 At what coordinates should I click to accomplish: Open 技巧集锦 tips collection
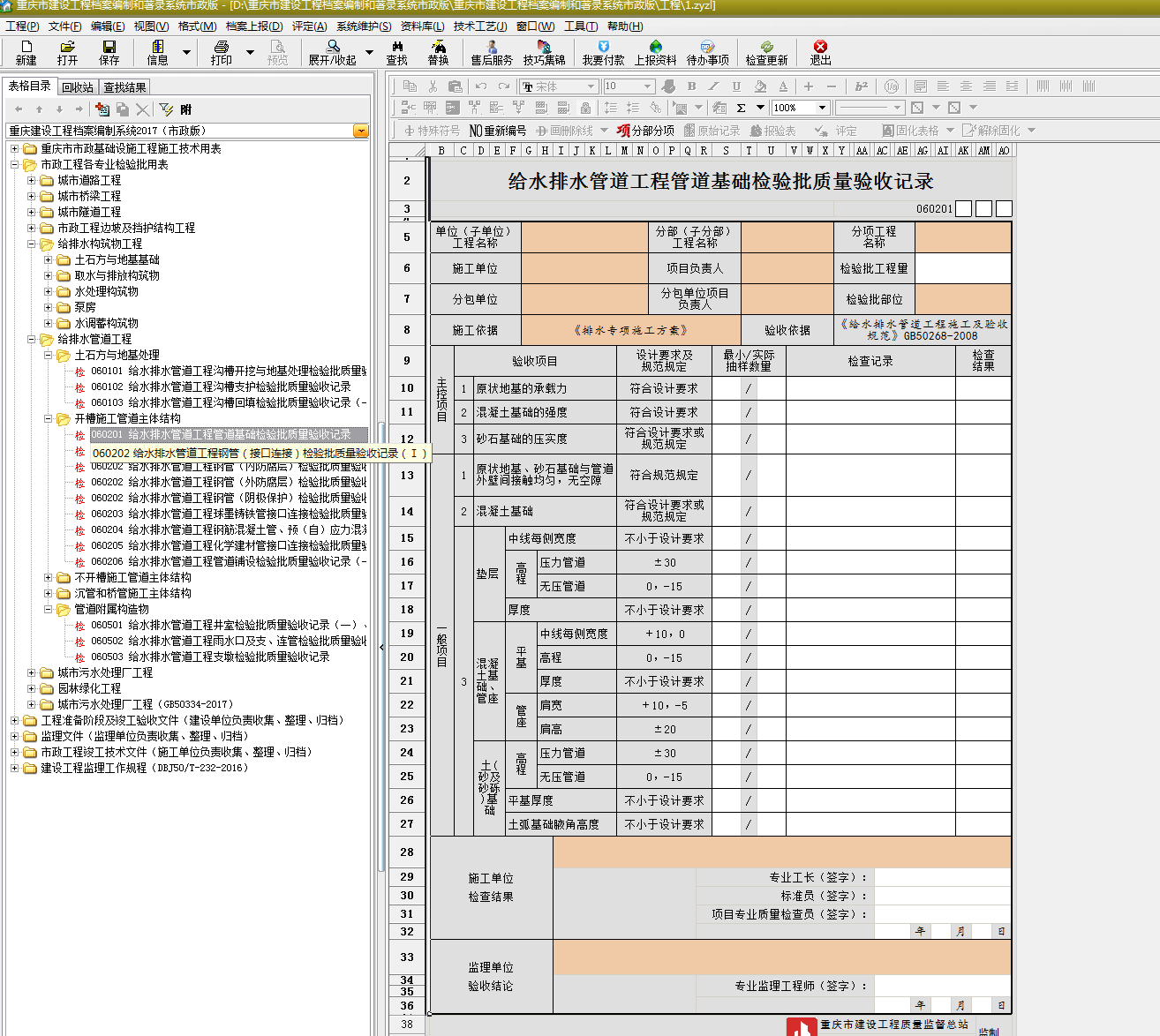pos(544,53)
